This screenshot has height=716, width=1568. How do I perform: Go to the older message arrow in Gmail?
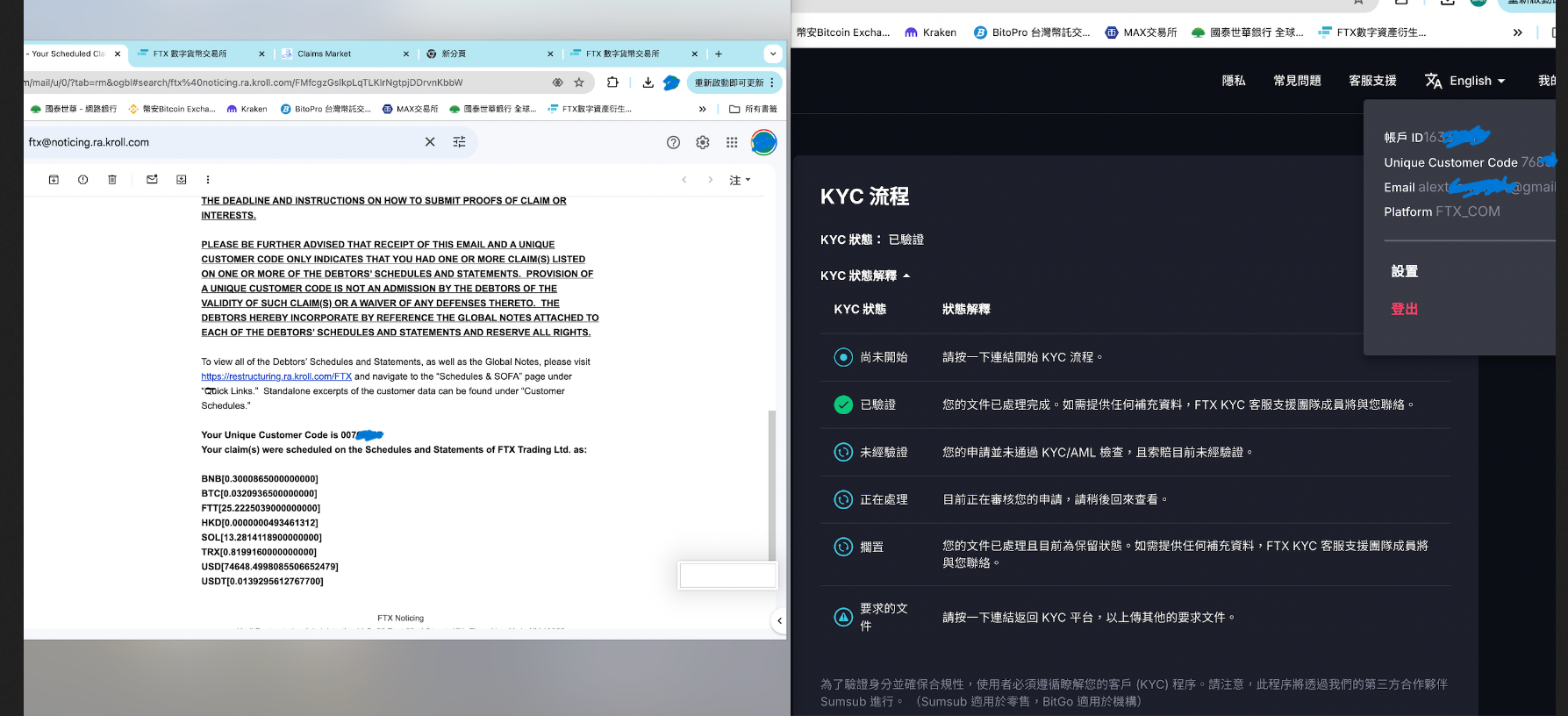[x=711, y=180]
